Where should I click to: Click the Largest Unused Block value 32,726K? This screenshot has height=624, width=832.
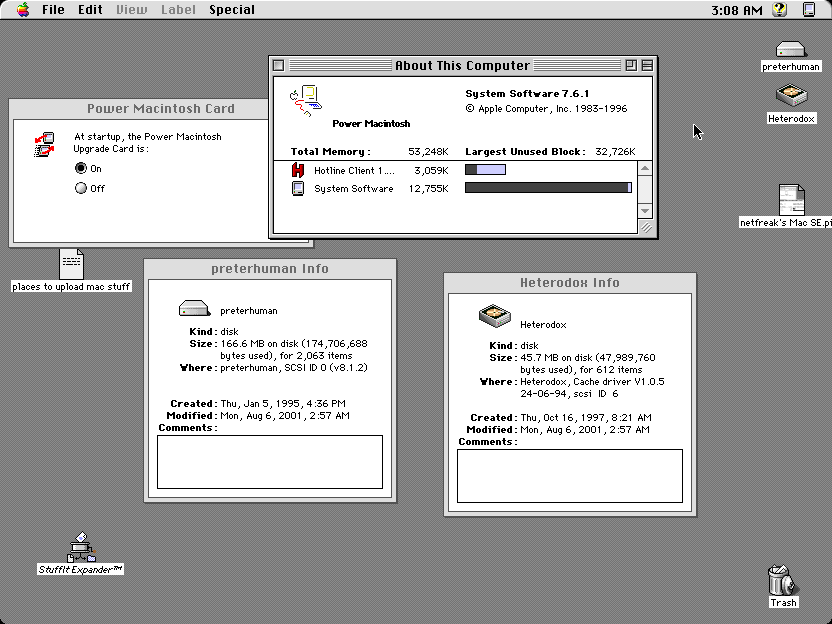click(615, 152)
